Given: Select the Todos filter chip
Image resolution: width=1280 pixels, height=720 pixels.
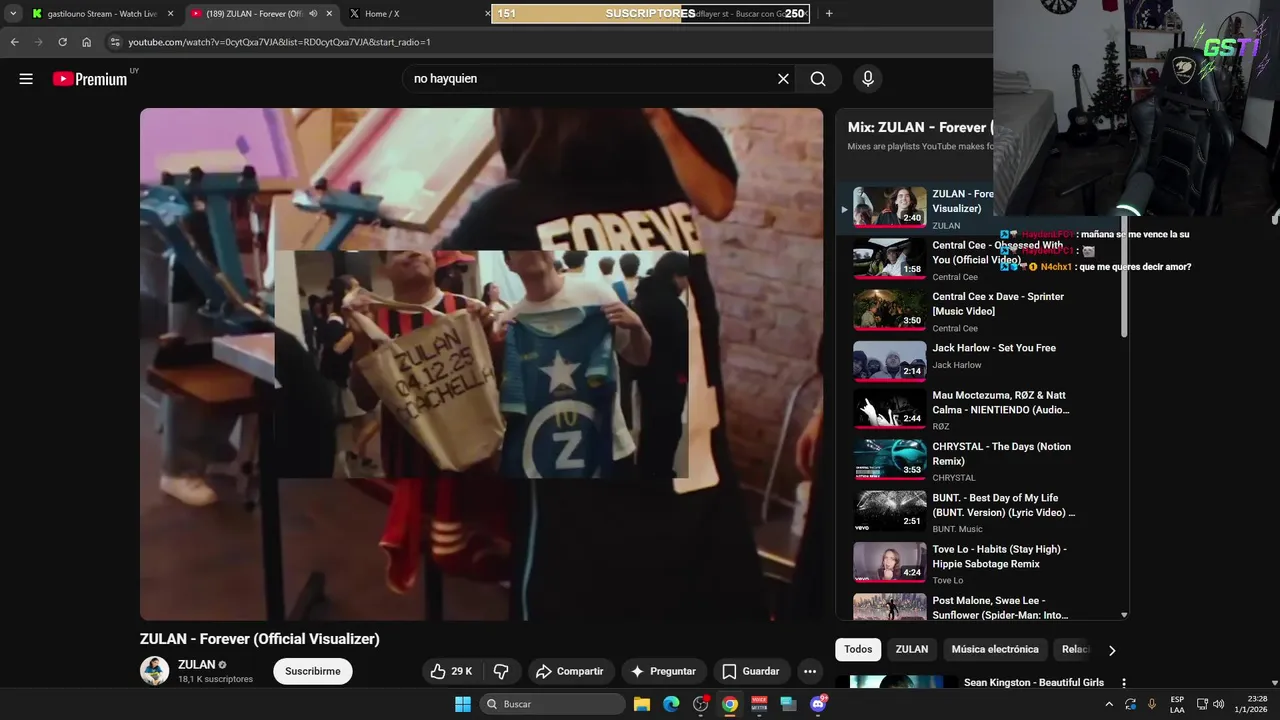Looking at the screenshot, I should click(858, 649).
